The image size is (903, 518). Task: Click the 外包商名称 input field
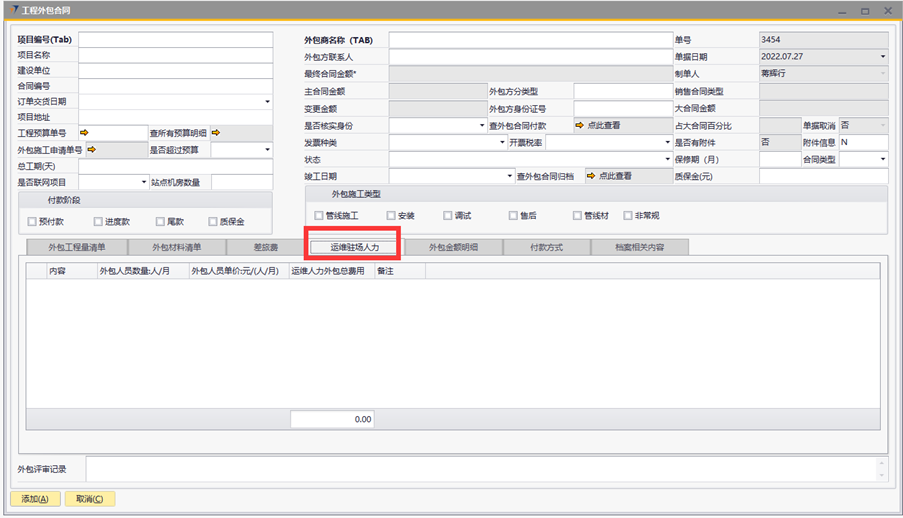(530, 40)
